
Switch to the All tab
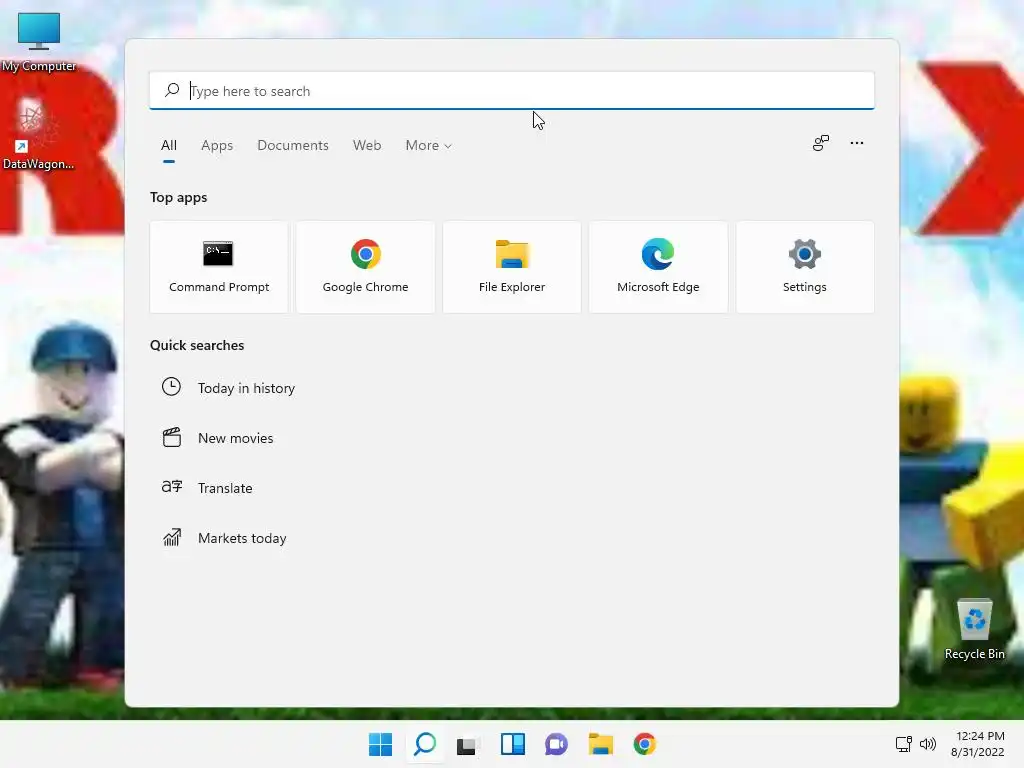point(169,145)
